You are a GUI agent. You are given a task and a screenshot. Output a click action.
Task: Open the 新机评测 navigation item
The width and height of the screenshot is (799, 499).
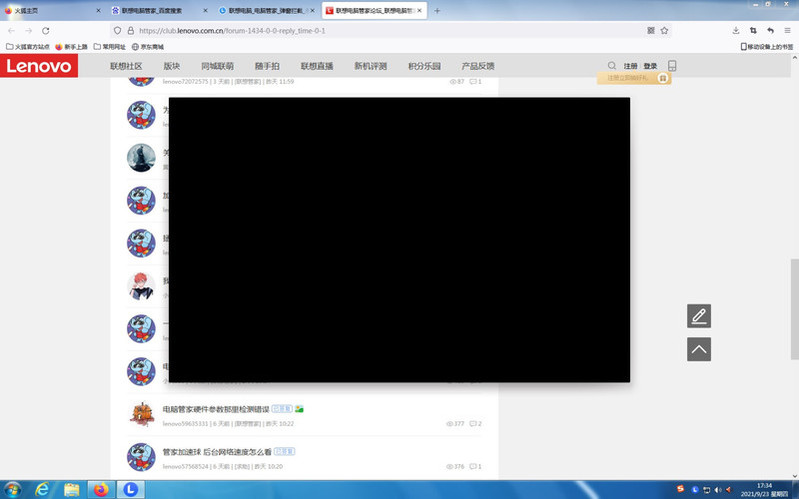(370, 66)
